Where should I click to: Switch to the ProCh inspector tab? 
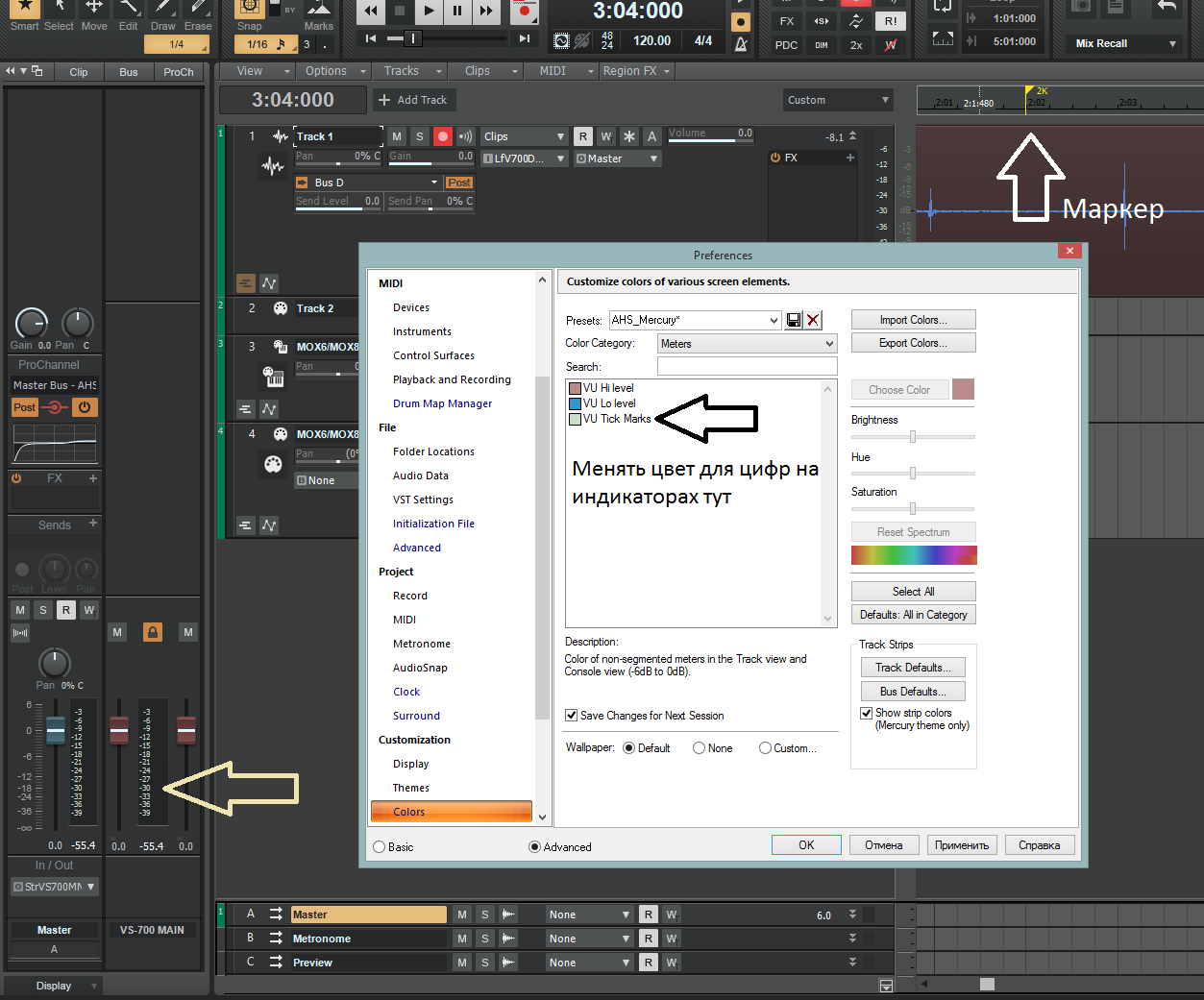178,72
